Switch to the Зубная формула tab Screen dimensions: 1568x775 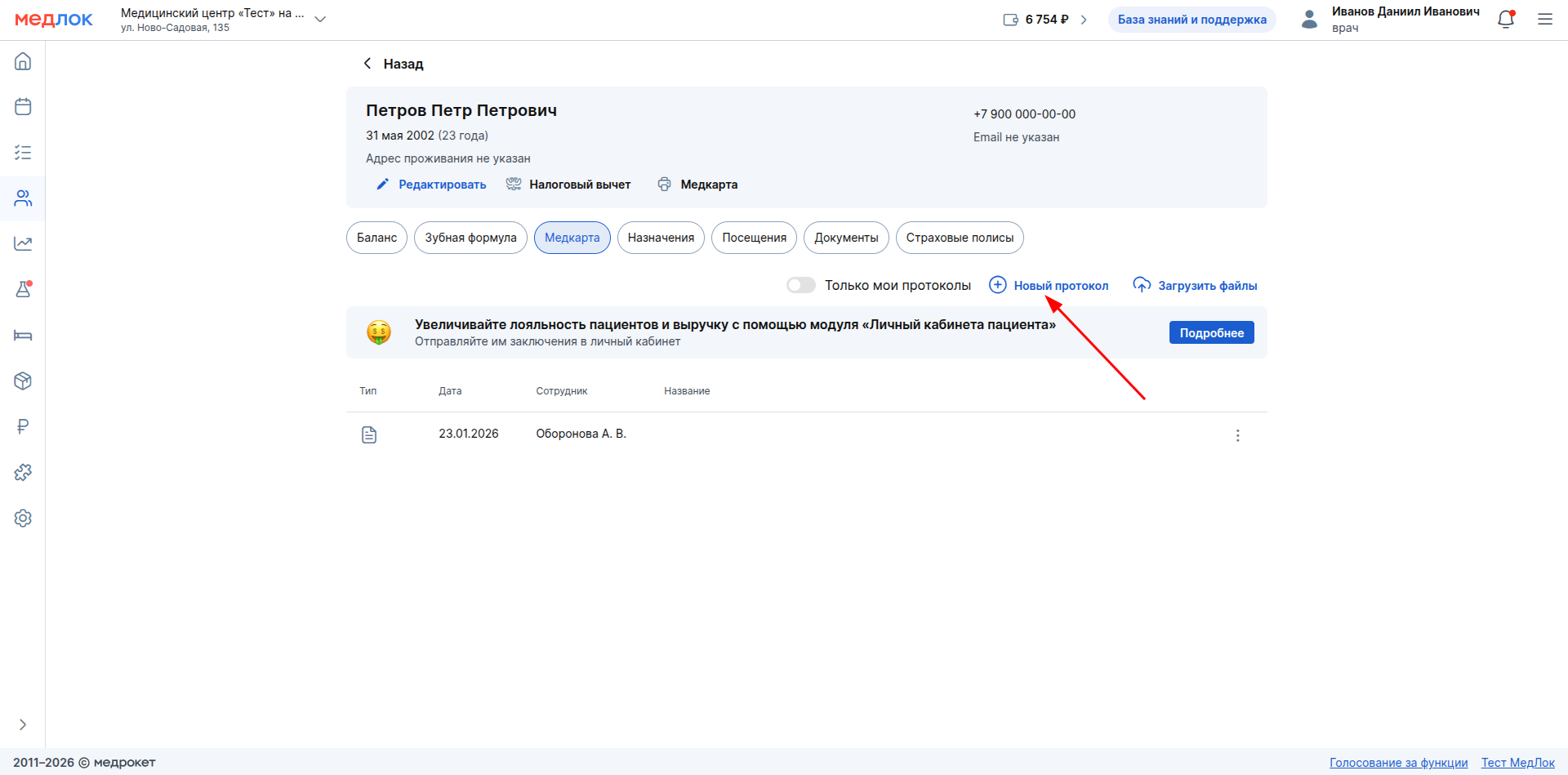[x=470, y=238]
